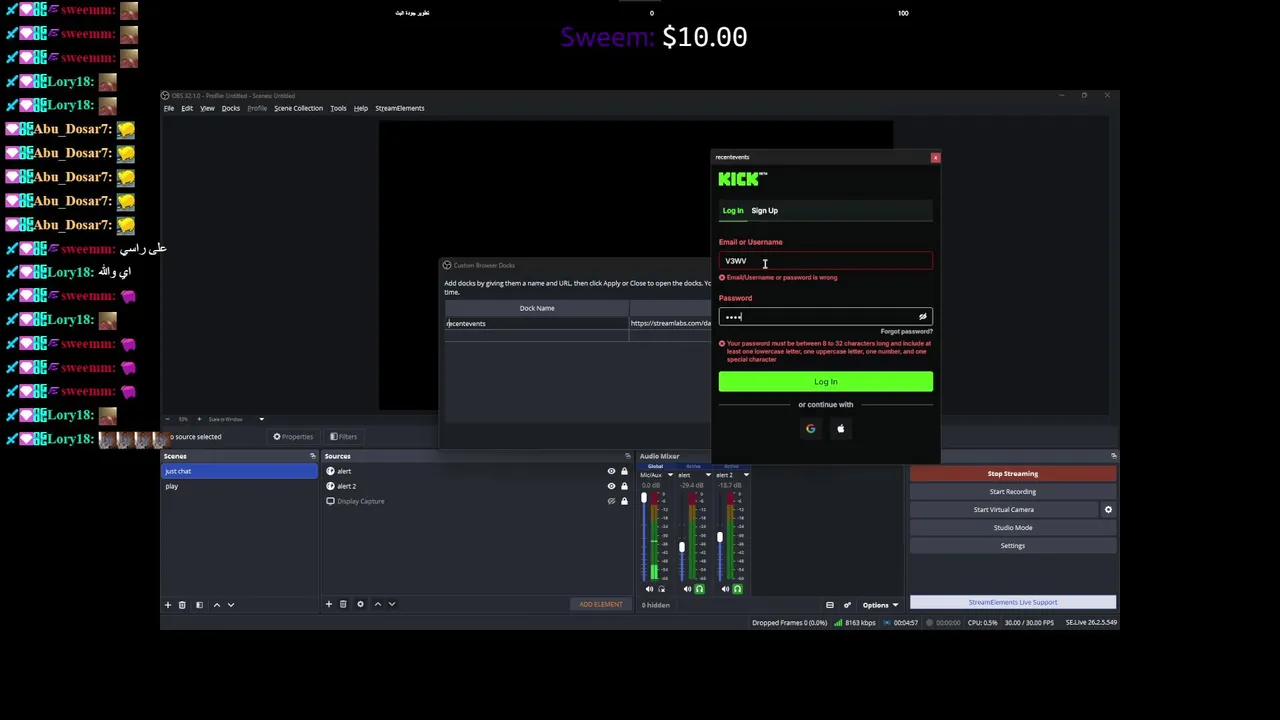Viewport: 1280px width, 720px height.
Task: Click StreamElements Live Support button
Action: (1013, 602)
